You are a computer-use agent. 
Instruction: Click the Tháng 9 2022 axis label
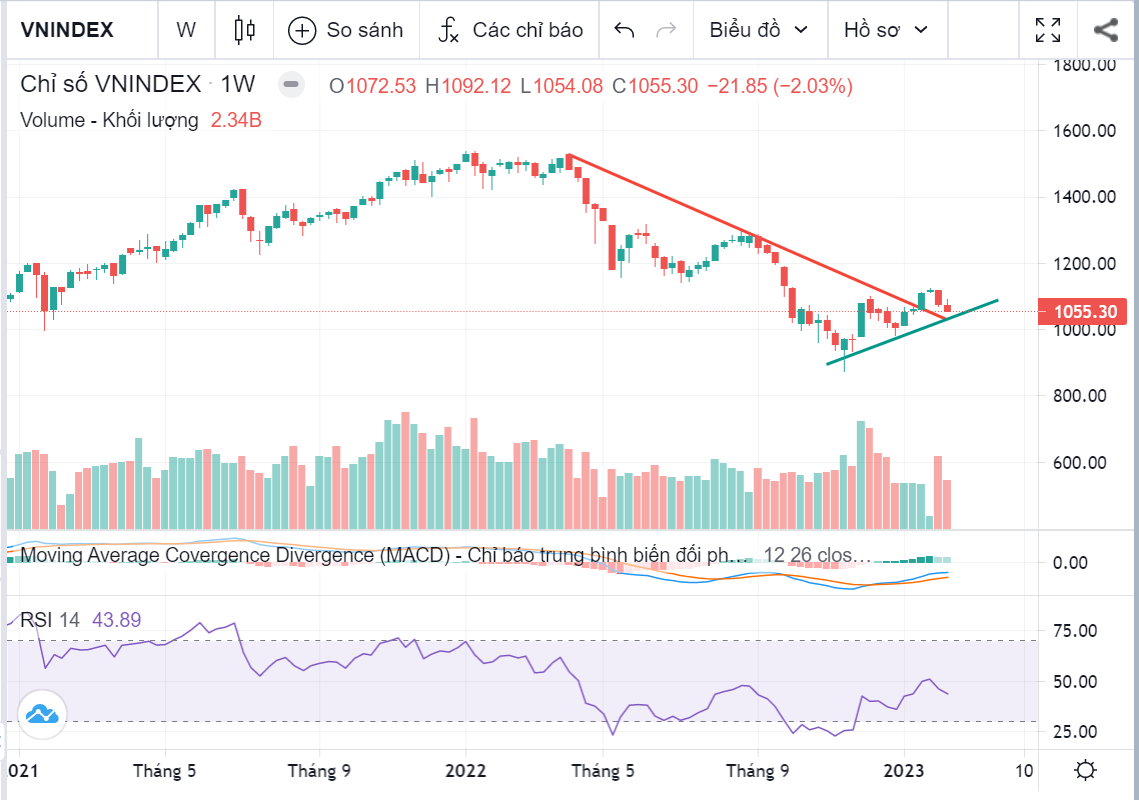pyautogui.click(x=758, y=771)
